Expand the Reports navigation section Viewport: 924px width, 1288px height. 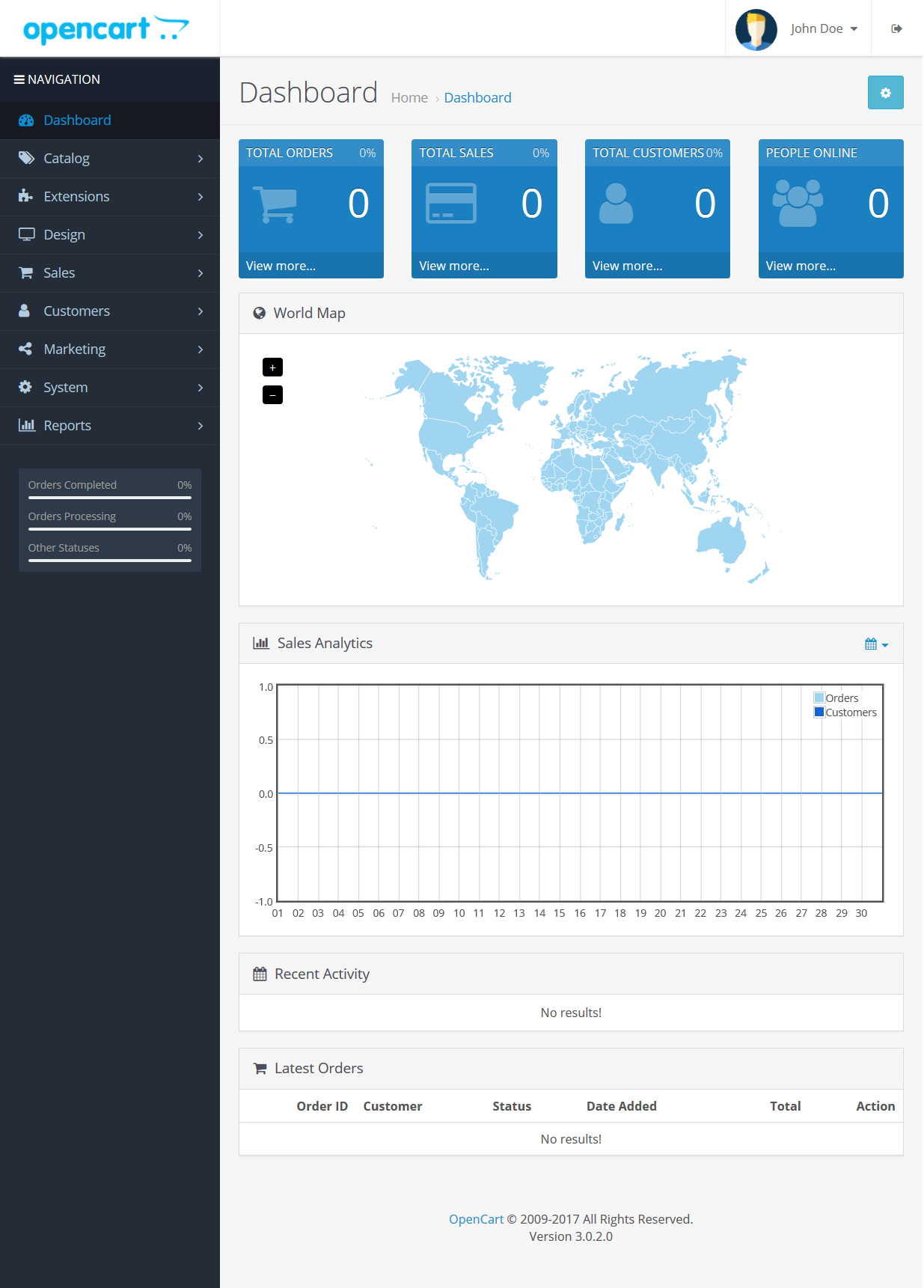[110, 426]
